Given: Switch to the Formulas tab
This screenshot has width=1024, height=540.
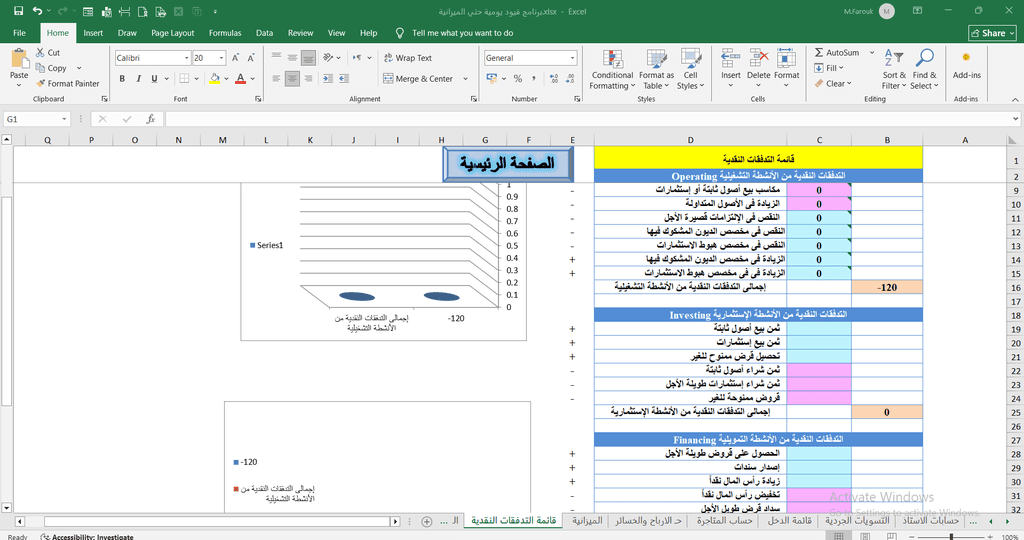Looking at the screenshot, I should pos(225,33).
